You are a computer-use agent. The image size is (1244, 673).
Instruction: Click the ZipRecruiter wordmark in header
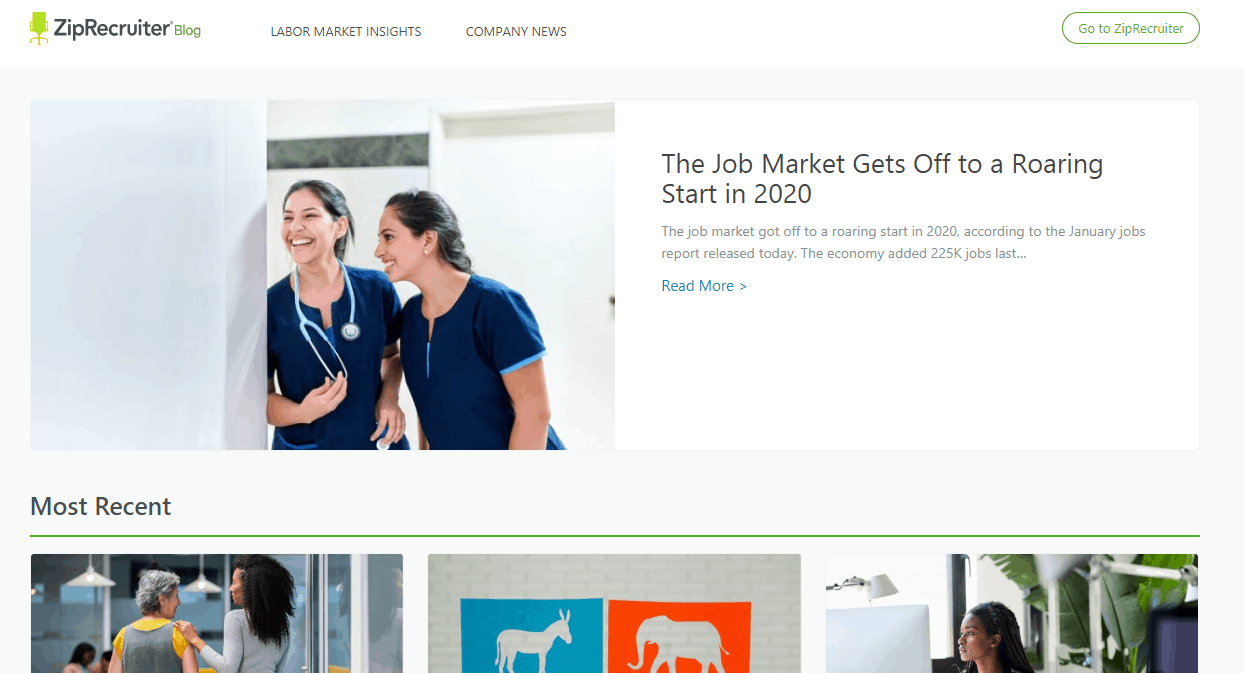112,28
